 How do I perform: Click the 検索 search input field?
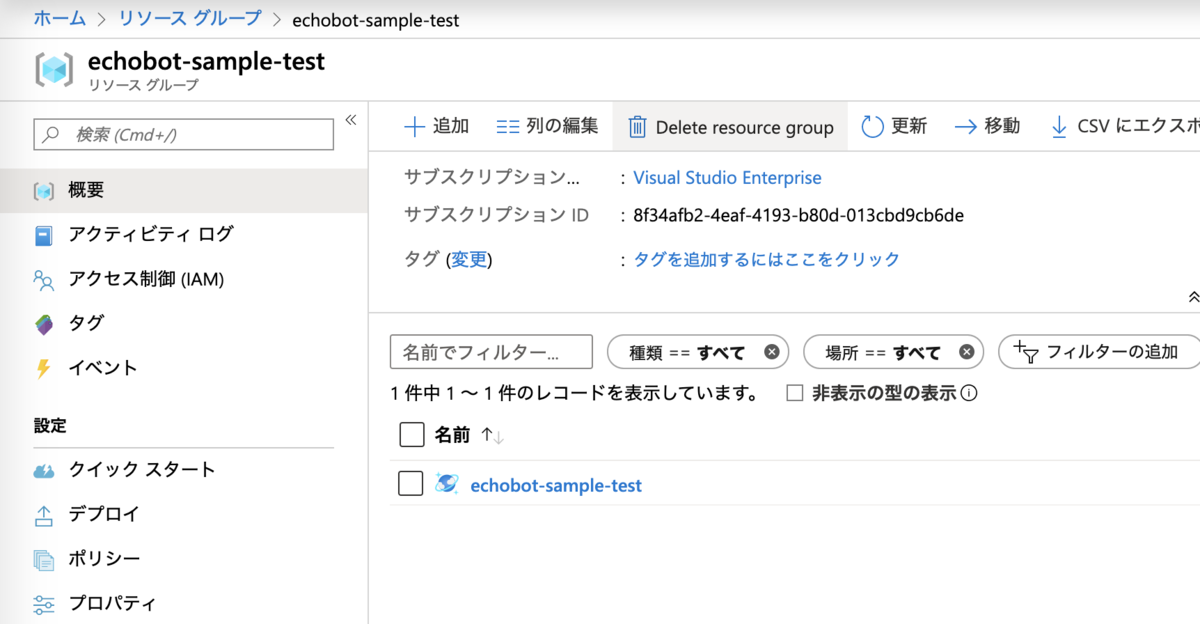(183, 134)
